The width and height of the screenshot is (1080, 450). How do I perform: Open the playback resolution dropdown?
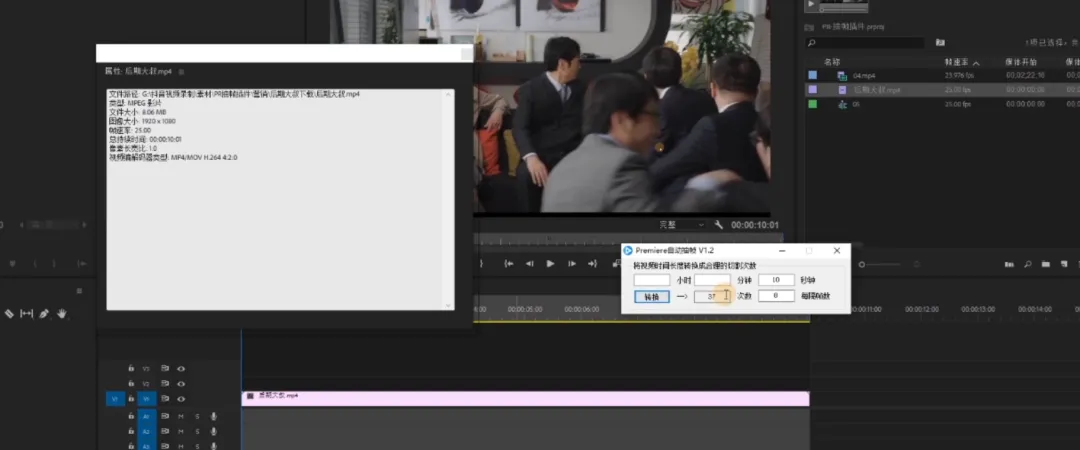682,225
